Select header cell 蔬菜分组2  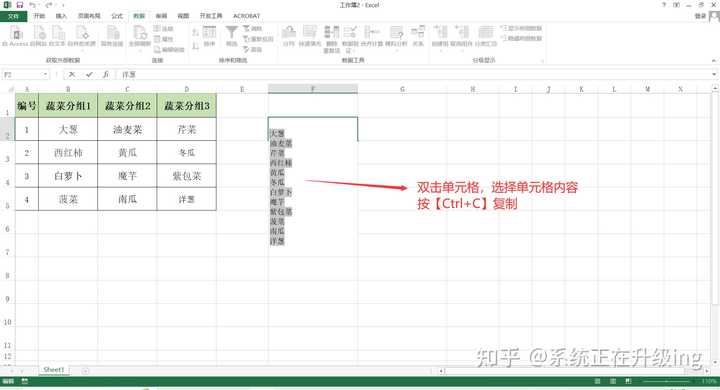[127, 106]
